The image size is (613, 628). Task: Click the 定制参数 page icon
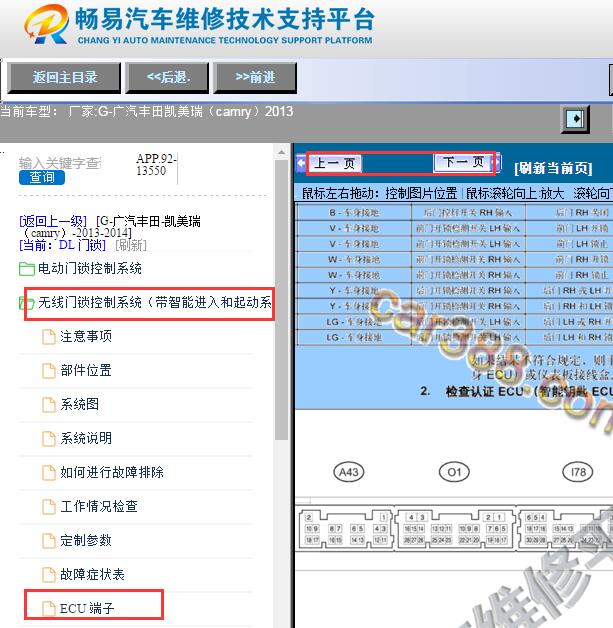[x=49, y=541]
